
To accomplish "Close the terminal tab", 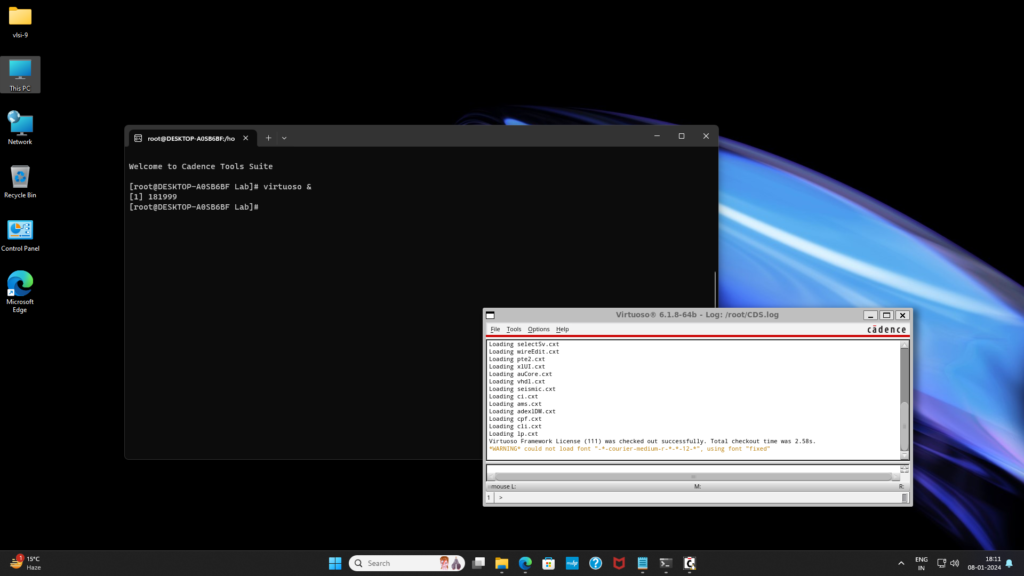I will click(246, 138).
